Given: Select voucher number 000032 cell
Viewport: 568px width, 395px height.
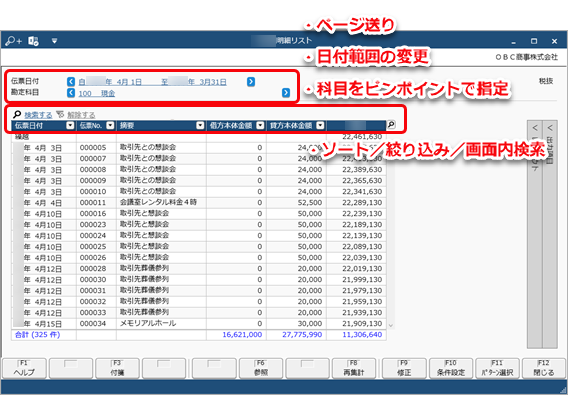Looking at the screenshot, I should (x=96, y=302).
